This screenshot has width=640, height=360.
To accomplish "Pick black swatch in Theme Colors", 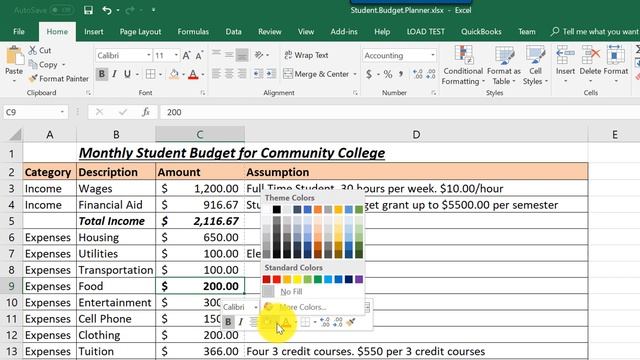I will 277,209.
